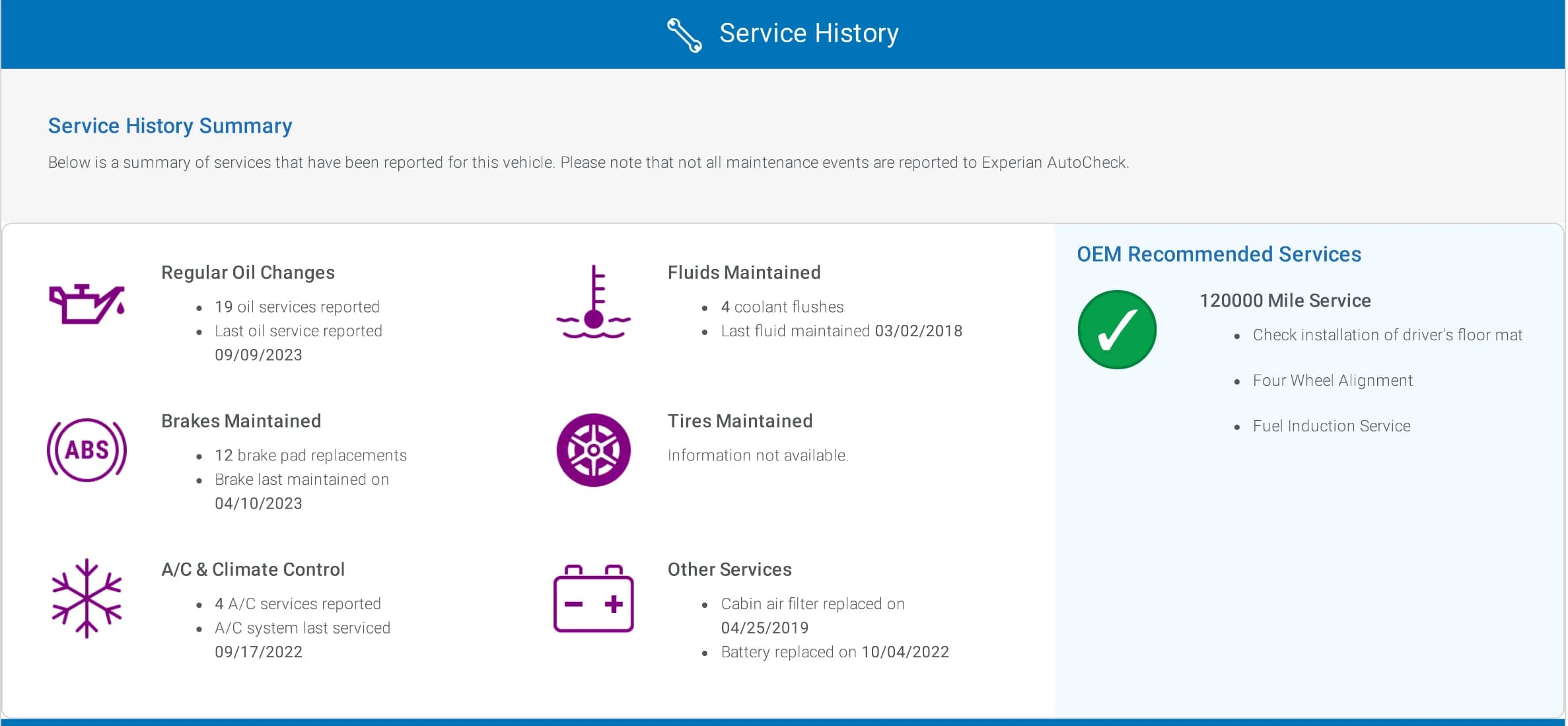The width and height of the screenshot is (1568, 726).
Task: Click 'Last fluid maintained 03/02/2018' line
Action: pyautogui.click(x=841, y=331)
